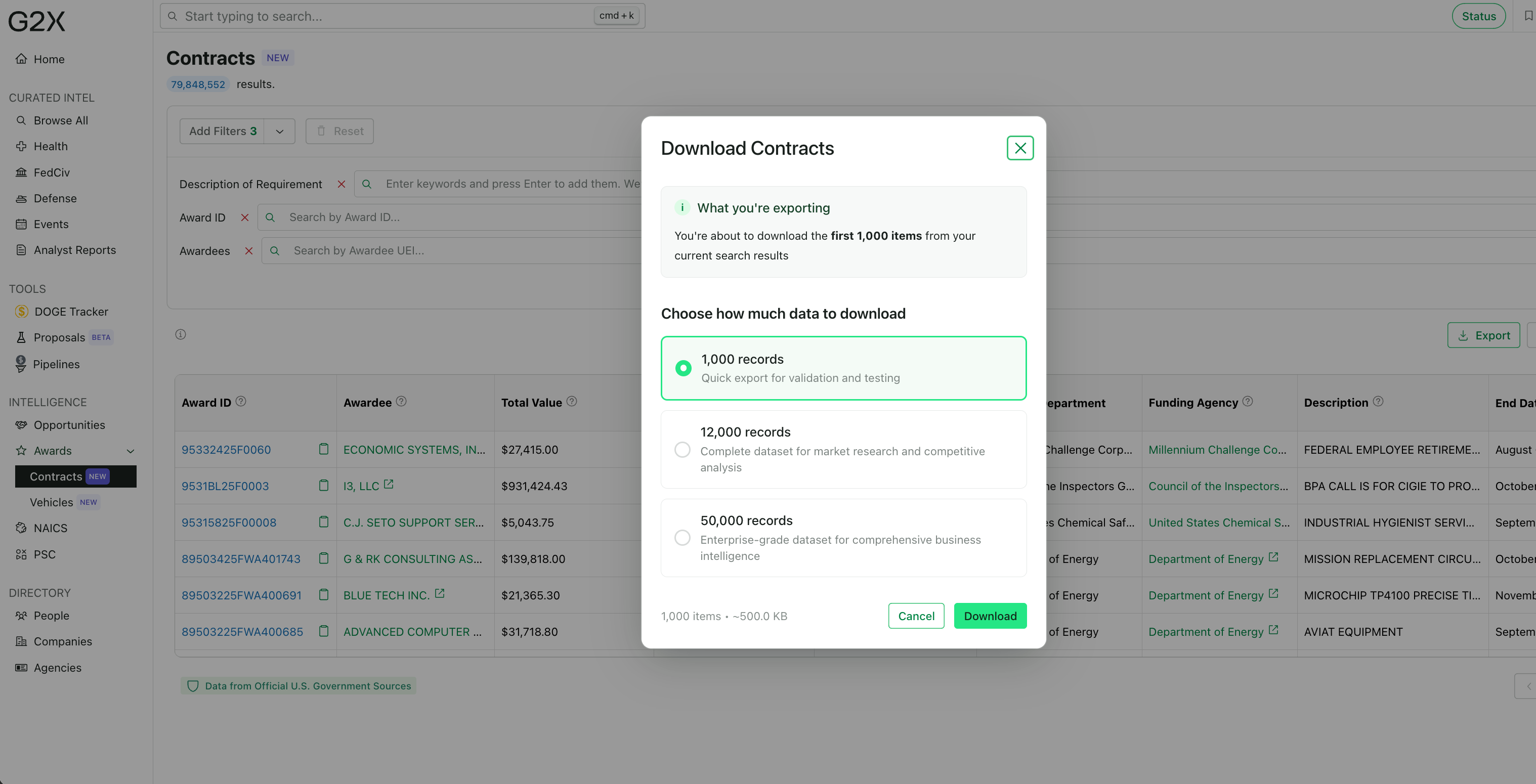The width and height of the screenshot is (1536, 784).
Task: Click the main search field
Action: 388,16
